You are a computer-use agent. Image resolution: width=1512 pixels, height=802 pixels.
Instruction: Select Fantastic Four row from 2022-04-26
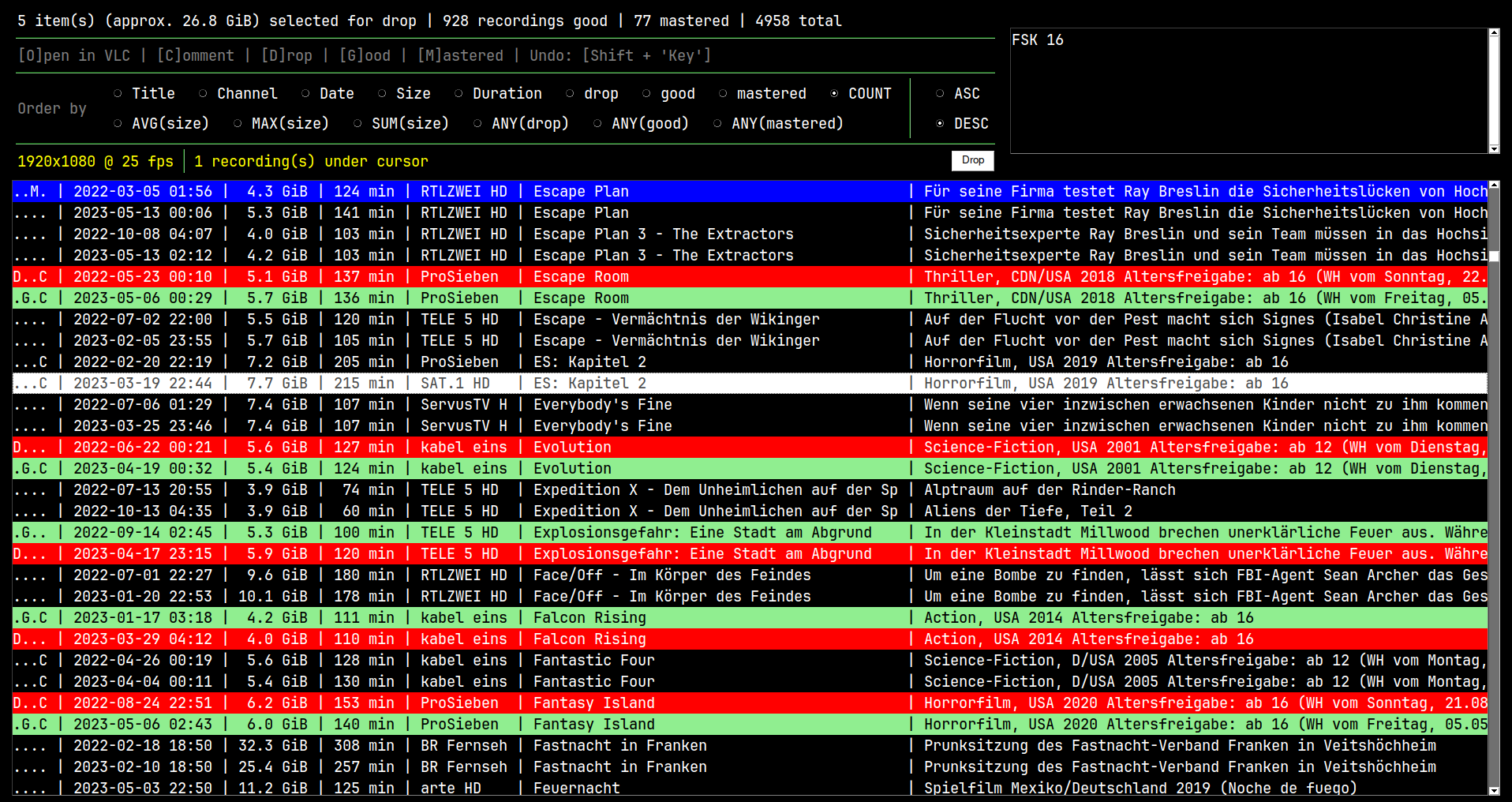pos(750,660)
